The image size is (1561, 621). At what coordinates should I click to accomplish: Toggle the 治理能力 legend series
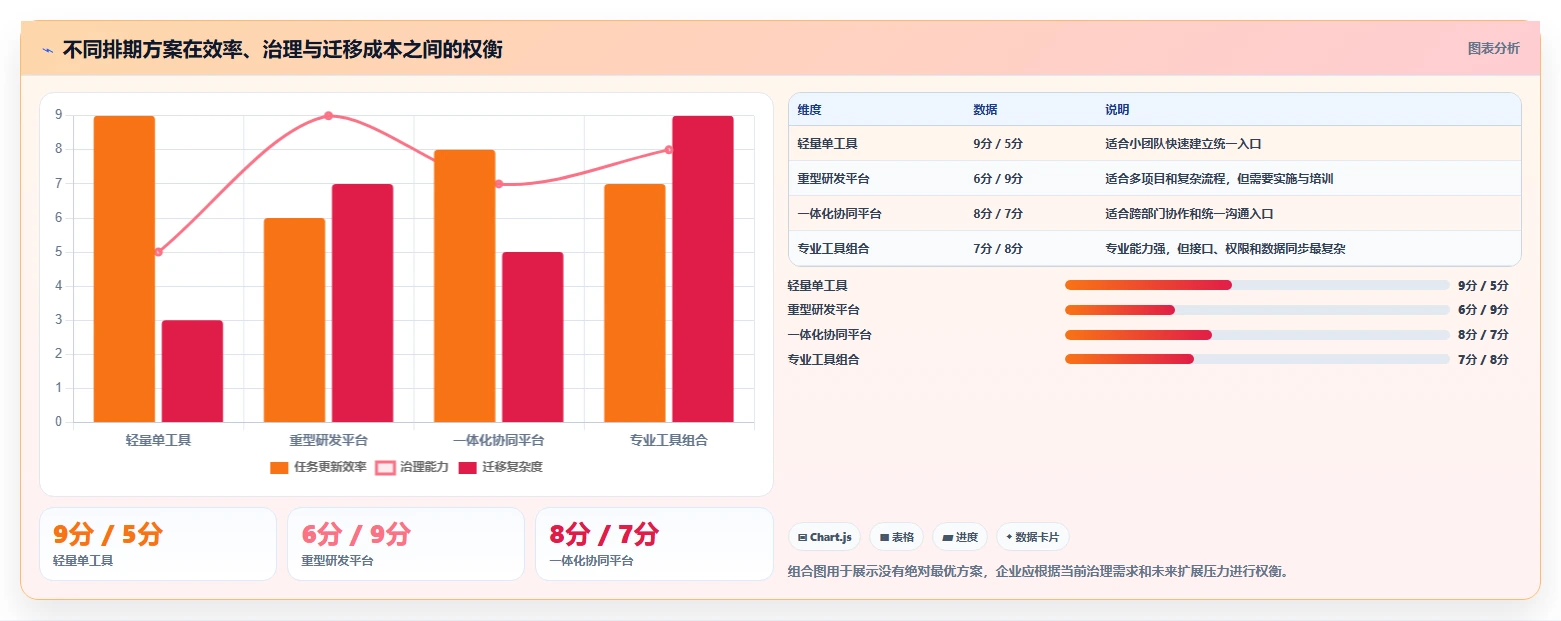coord(412,467)
